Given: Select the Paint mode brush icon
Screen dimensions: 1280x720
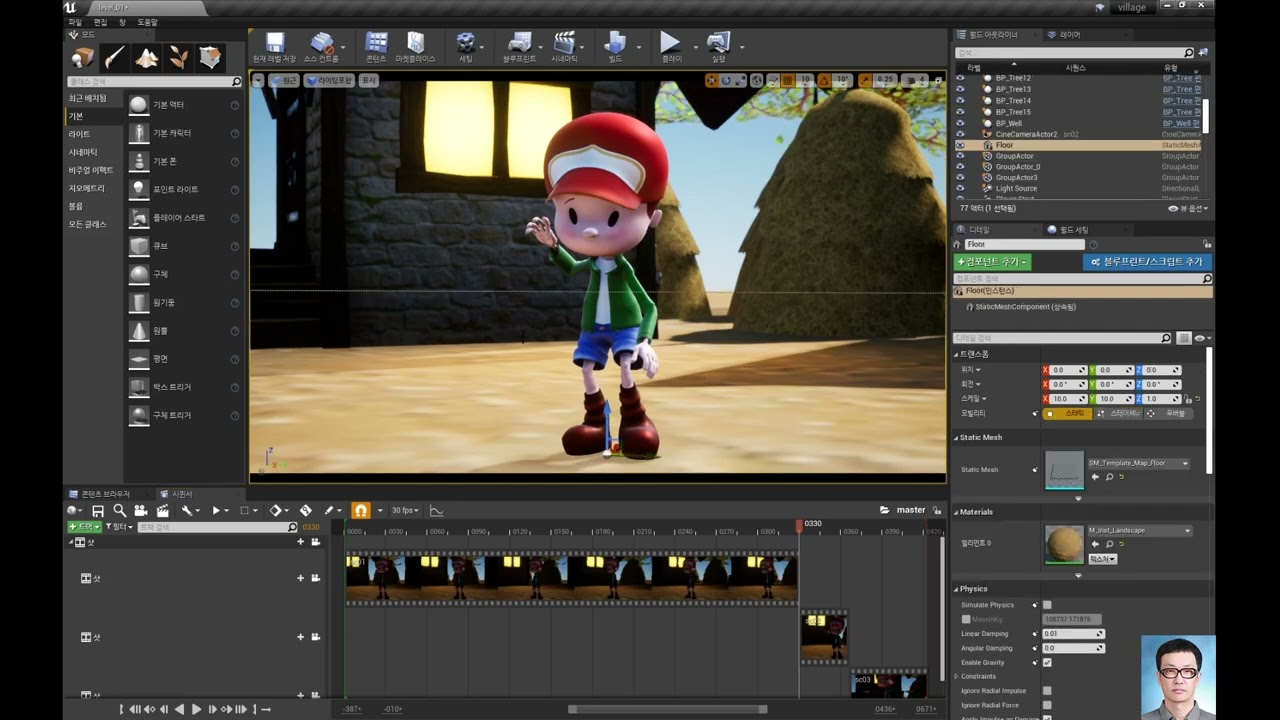Looking at the screenshot, I should coord(114,58).
